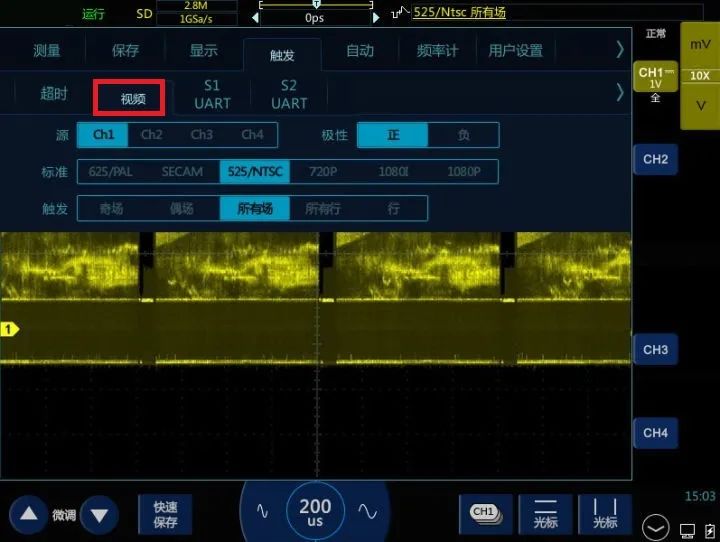Select the 触发 trigger tab
This screenshot has width=720, height=542.
coord(282,55)
